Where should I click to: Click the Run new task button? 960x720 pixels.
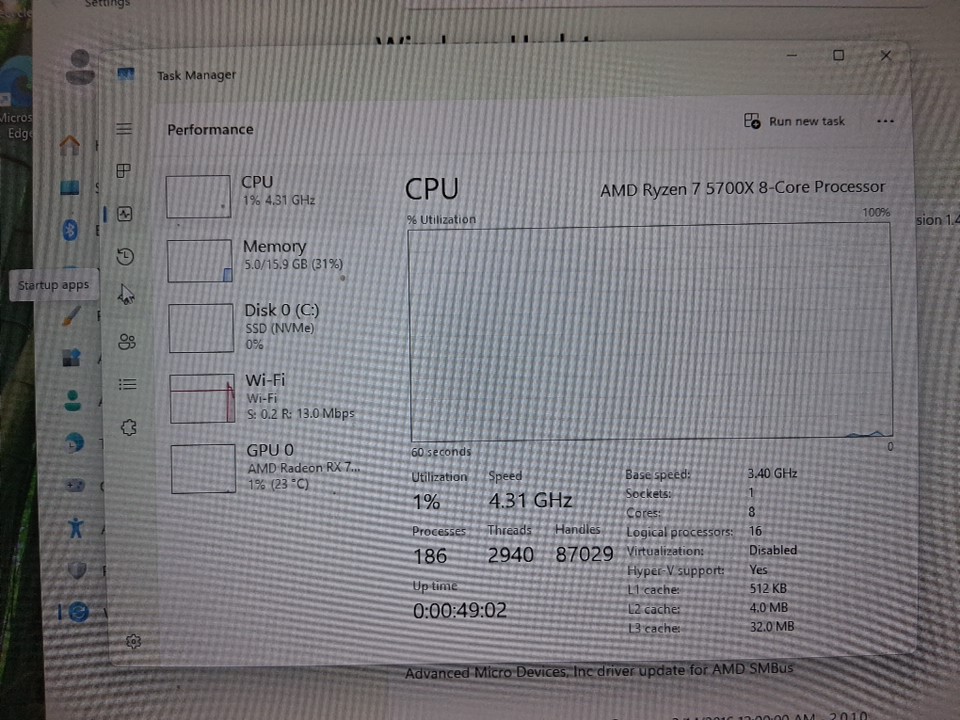pyautogui.click(x=795, y=121)
